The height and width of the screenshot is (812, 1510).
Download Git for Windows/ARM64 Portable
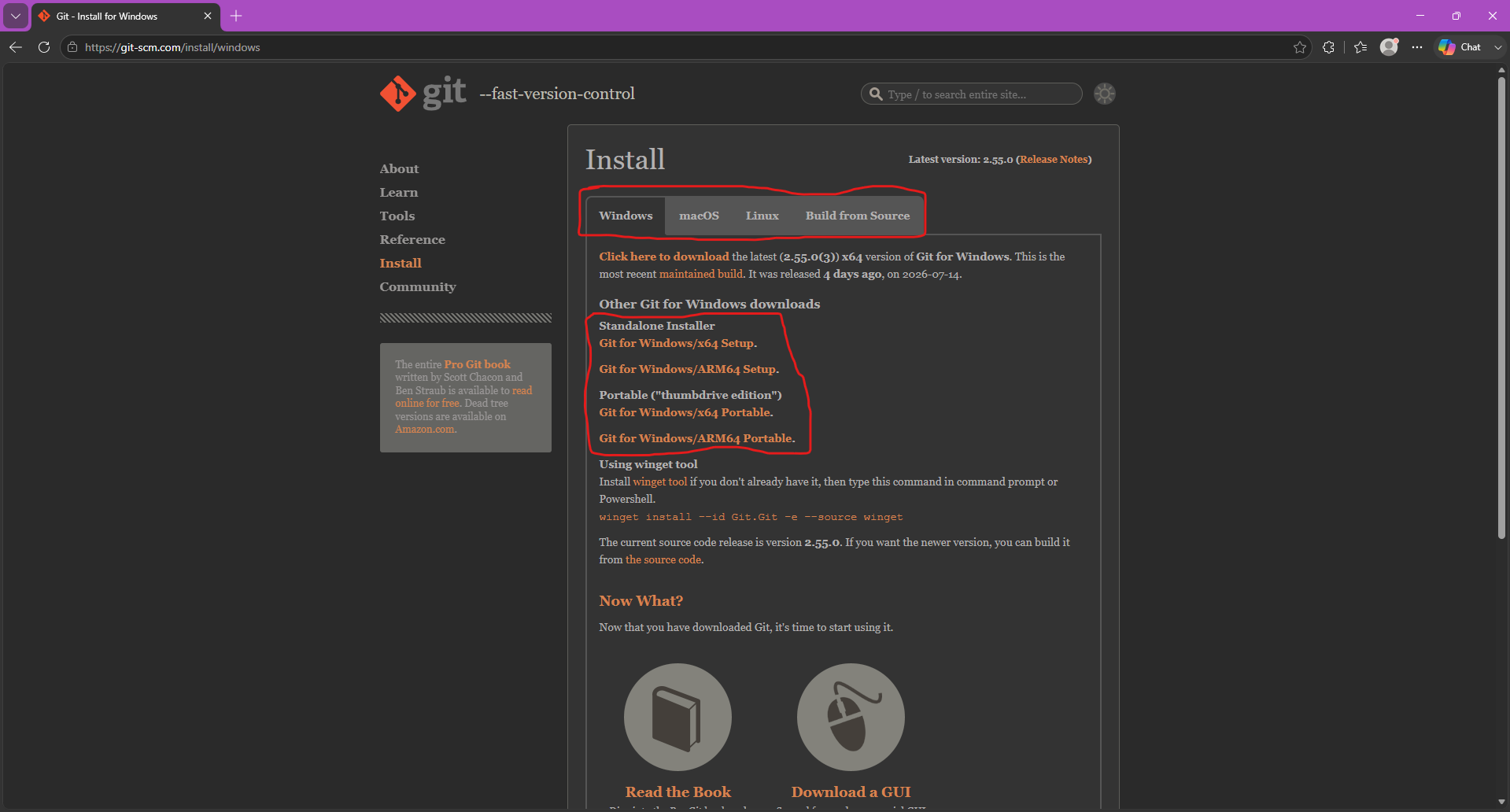pyautogui.click(x=696, y=438)
